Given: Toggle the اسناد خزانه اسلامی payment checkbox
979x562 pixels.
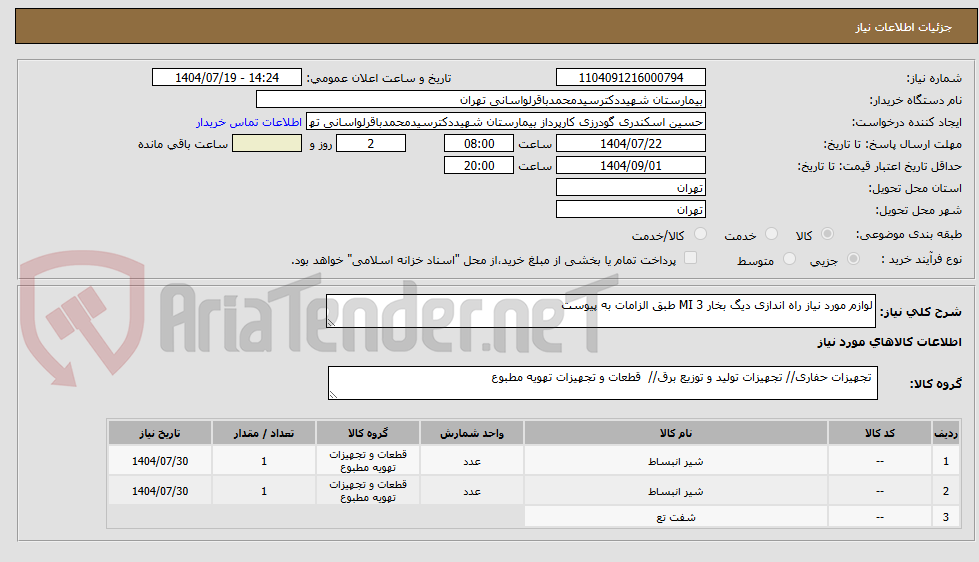Looking at the screenshot, I should point(690,258).
